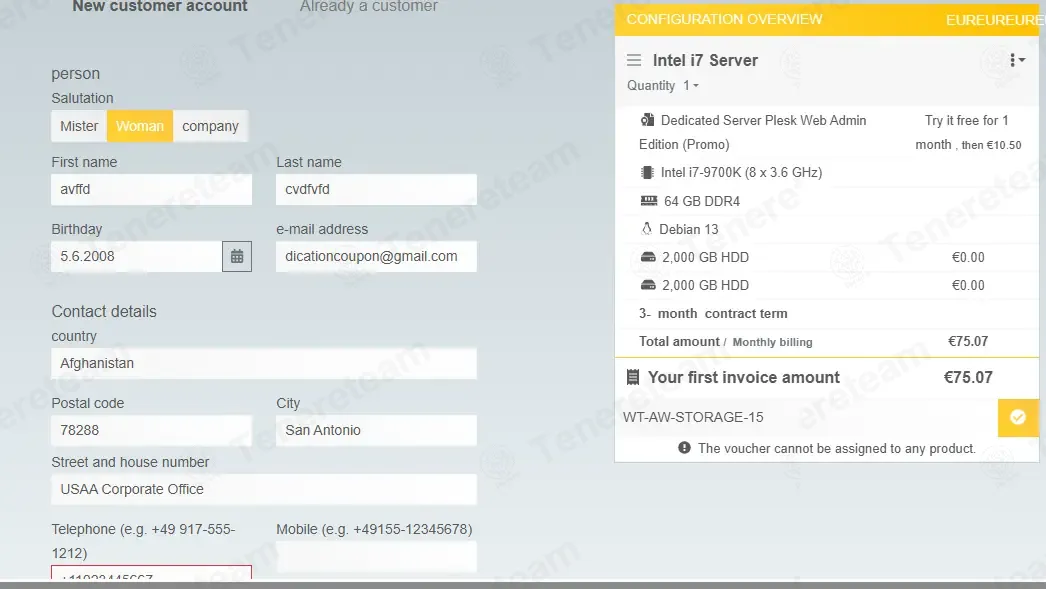Click the First name field with avffd

click(151, 189)
